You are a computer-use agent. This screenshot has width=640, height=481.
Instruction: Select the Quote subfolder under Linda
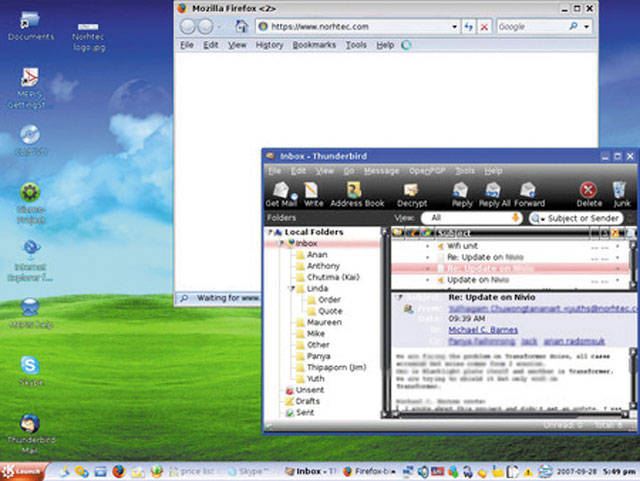pos(330,311)
